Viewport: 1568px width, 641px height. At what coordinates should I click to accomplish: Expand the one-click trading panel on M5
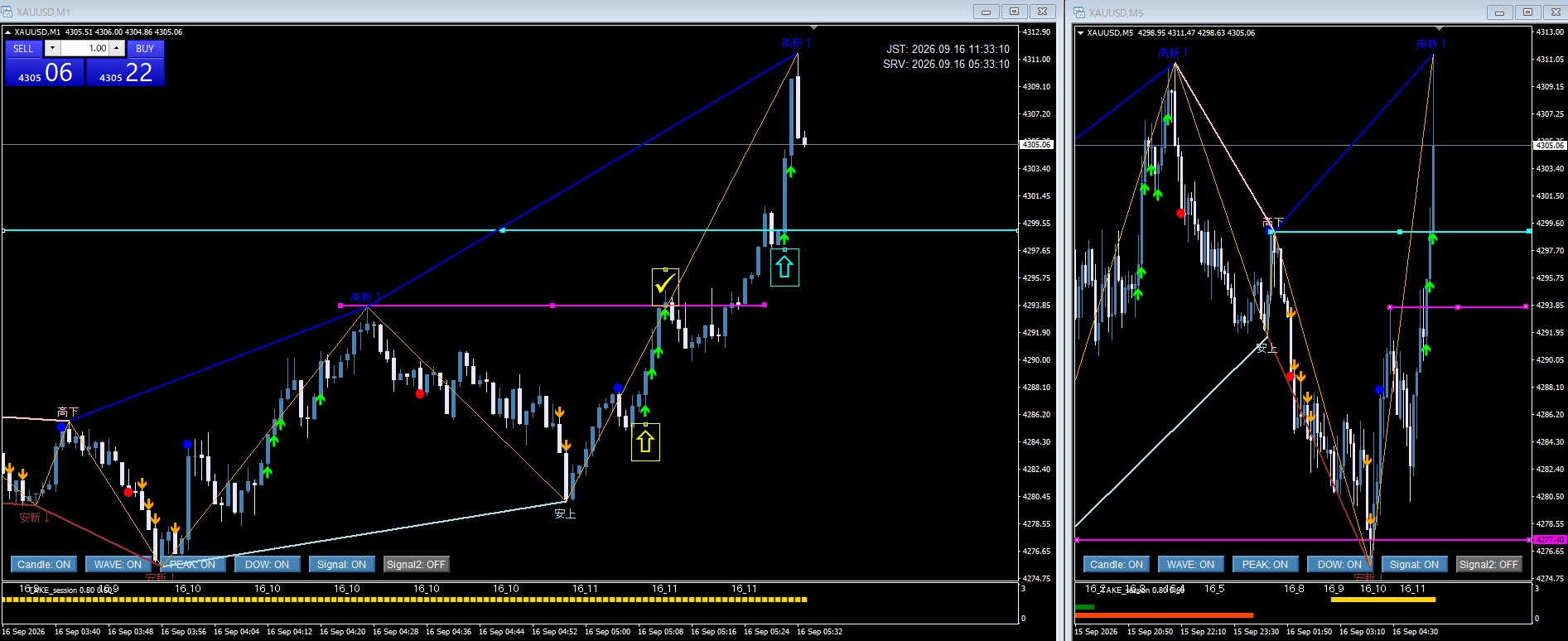(1080, 33)
